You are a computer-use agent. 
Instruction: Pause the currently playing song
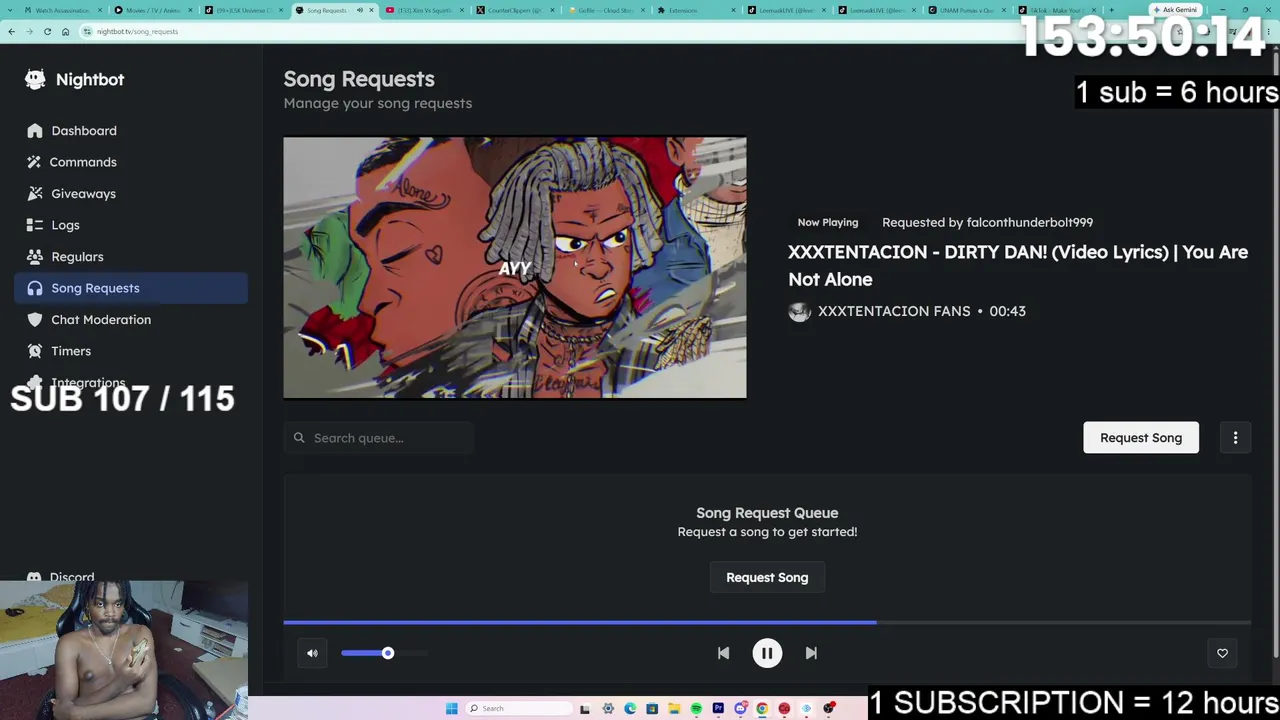tap(767, 653)
